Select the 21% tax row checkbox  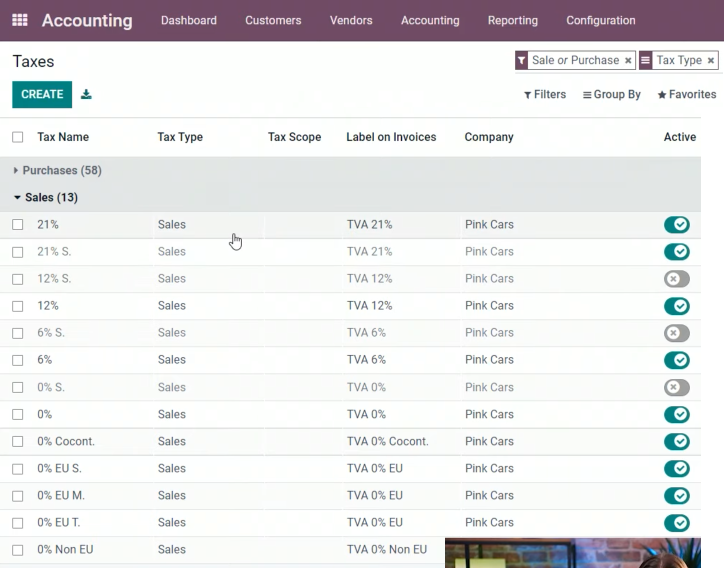[x=18, y=225]
